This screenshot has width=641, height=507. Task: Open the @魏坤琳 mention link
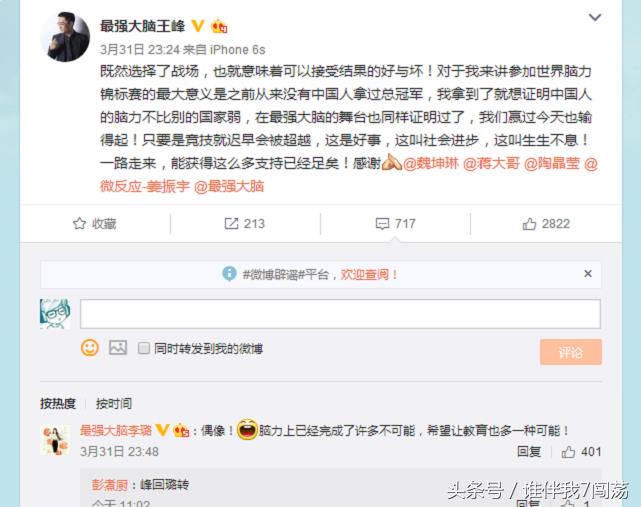pos(431,164)
